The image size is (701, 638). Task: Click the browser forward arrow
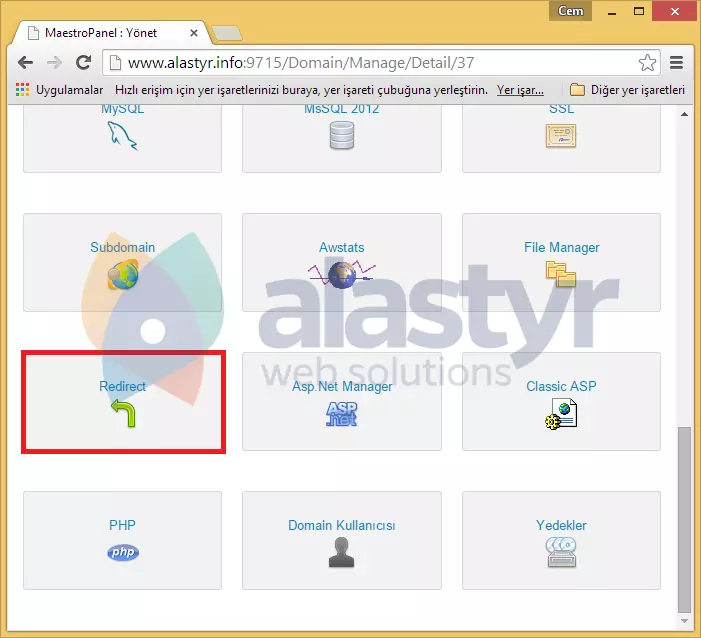[55, 63]
